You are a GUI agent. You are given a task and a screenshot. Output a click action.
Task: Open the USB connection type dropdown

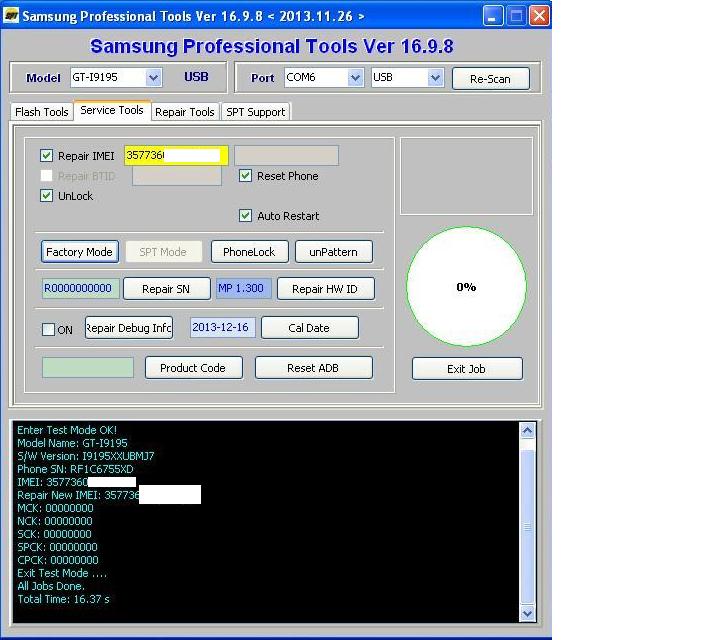(435, 78)
